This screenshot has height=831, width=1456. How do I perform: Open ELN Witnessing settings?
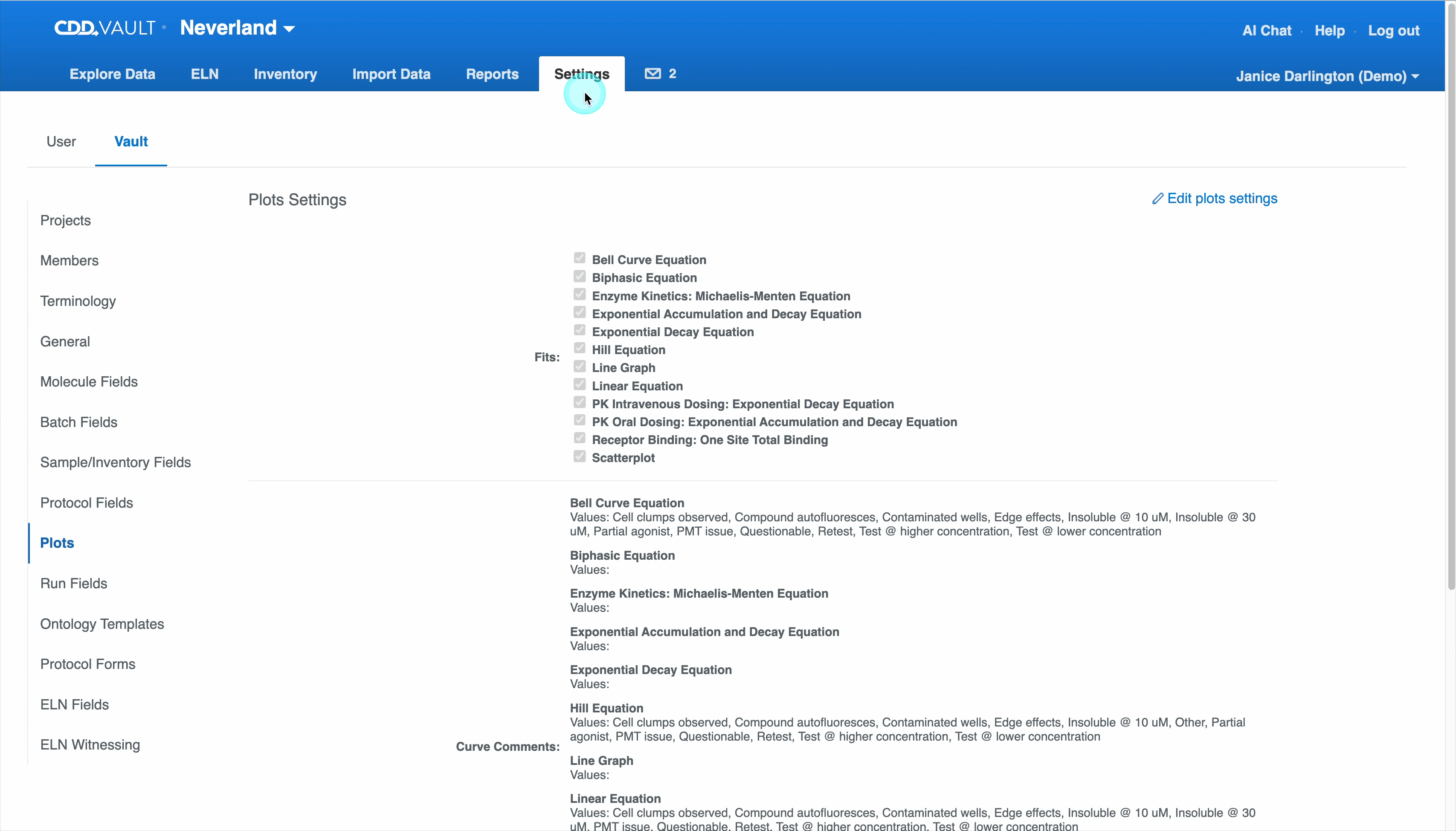90,745
